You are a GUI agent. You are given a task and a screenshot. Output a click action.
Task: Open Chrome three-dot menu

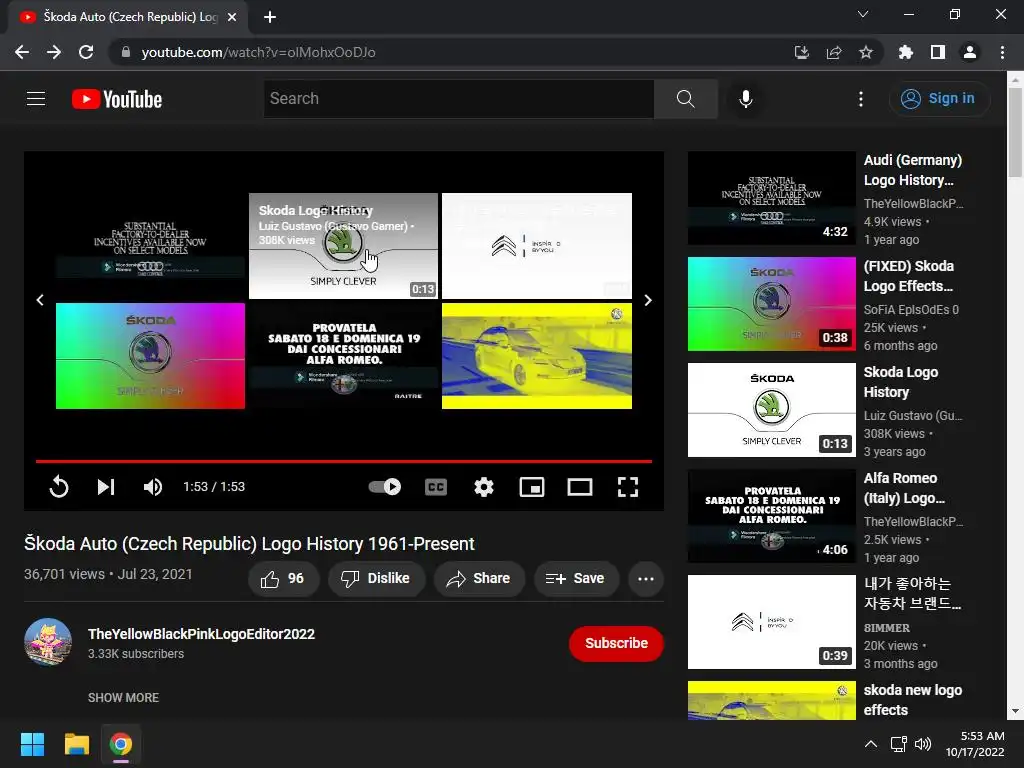pyautogui.click(x=1002, y=52)
